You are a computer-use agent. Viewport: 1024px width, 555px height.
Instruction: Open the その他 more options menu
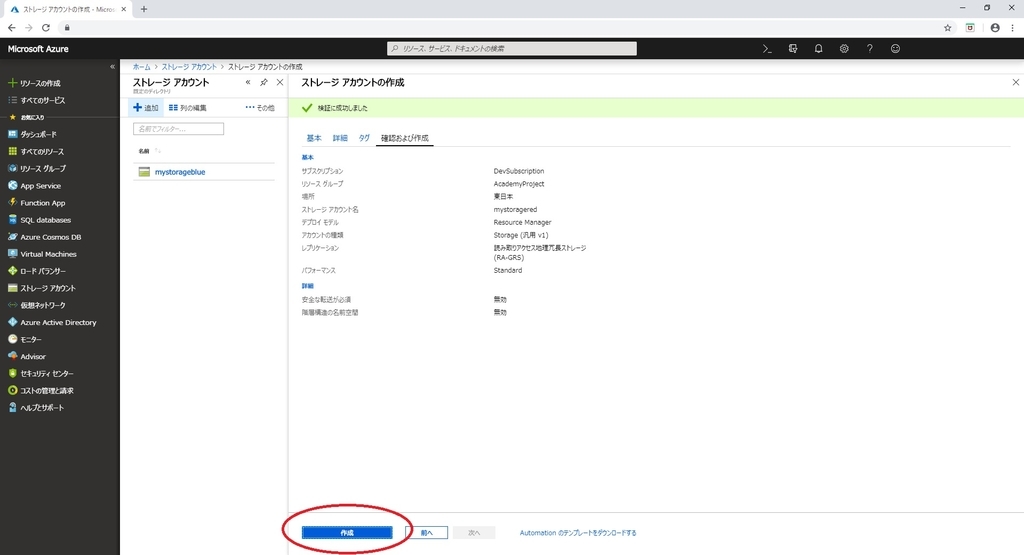click(x=260, y=108)
